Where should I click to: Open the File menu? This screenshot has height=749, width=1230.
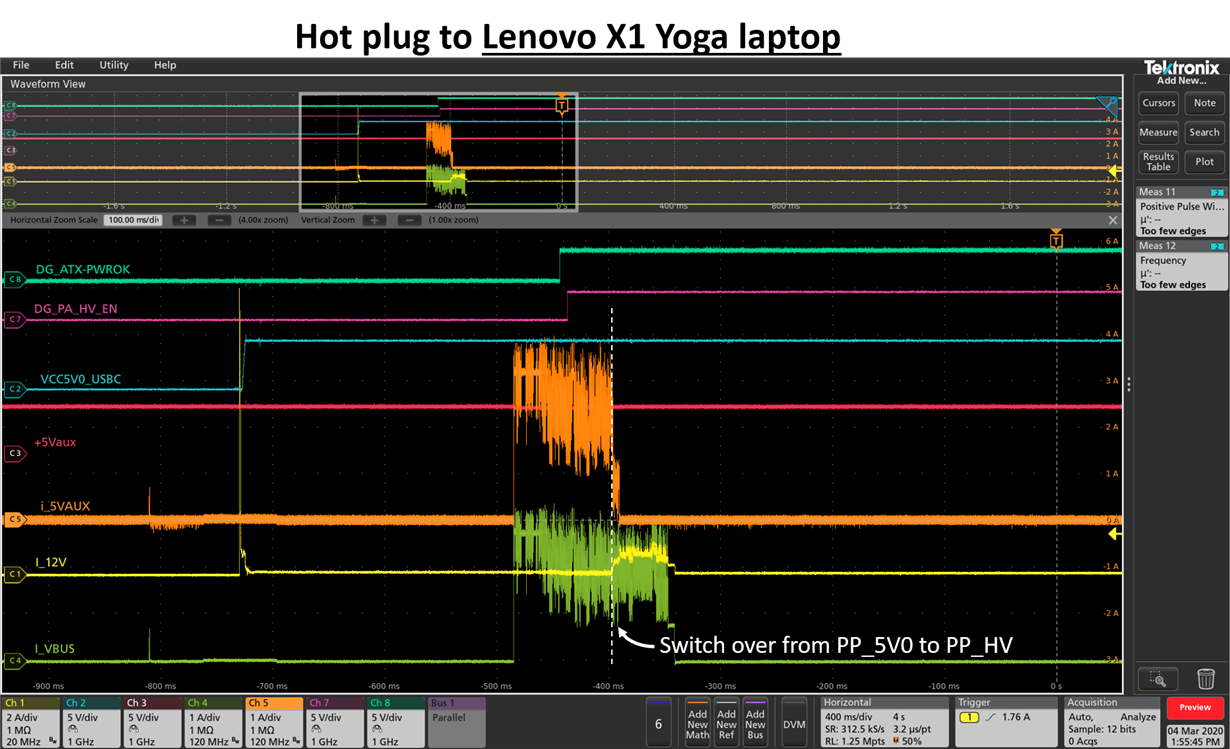click(x=20, y=65)
